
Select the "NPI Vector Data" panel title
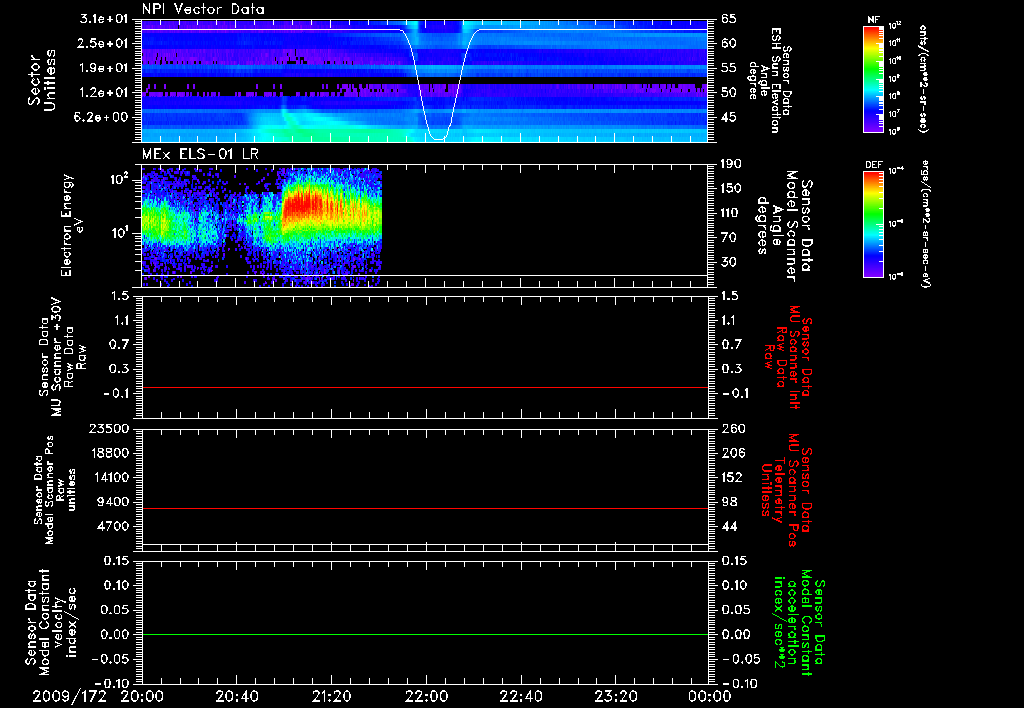[204, 9]
